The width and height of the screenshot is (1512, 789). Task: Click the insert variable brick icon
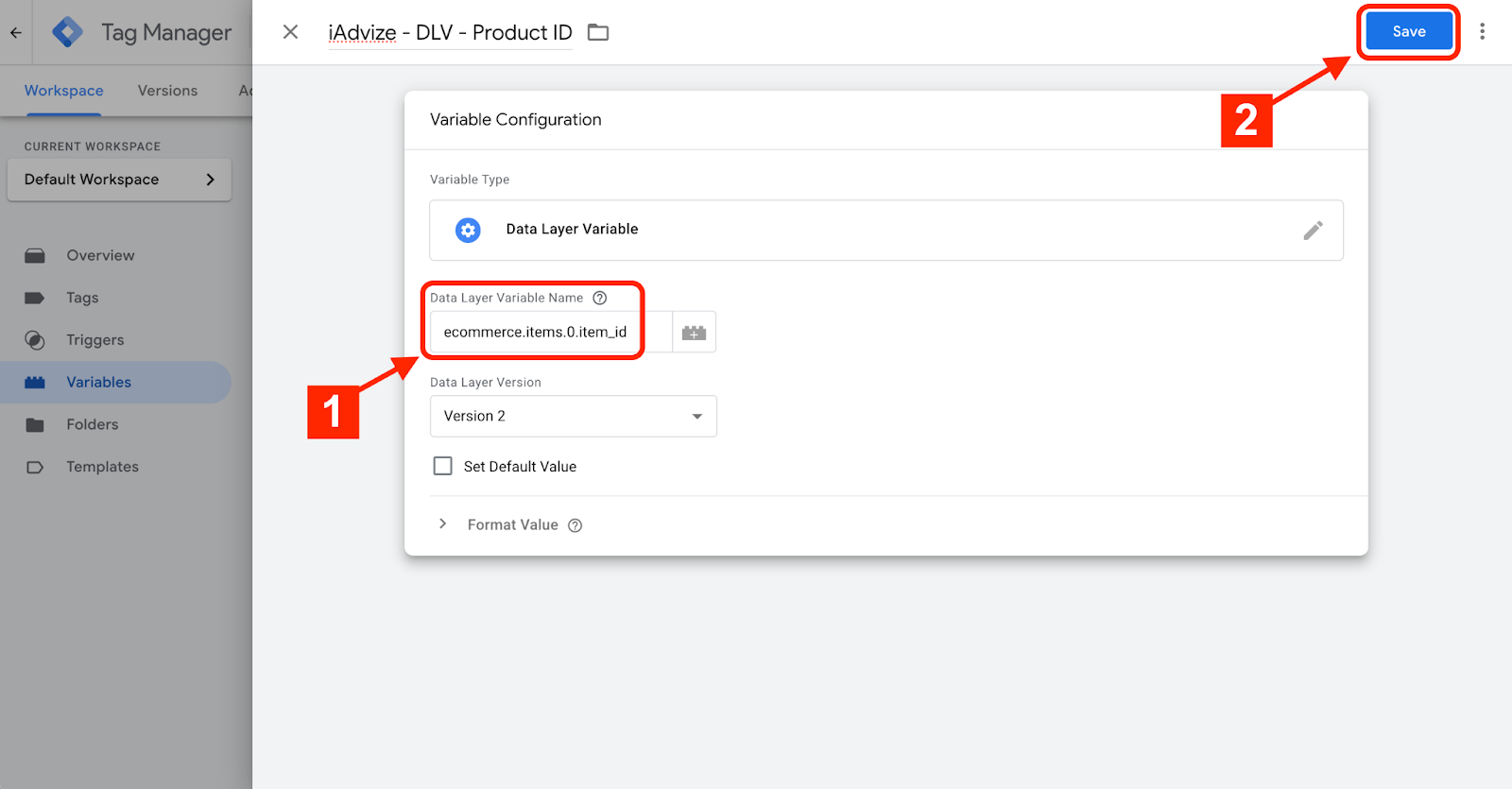(694, 333)
